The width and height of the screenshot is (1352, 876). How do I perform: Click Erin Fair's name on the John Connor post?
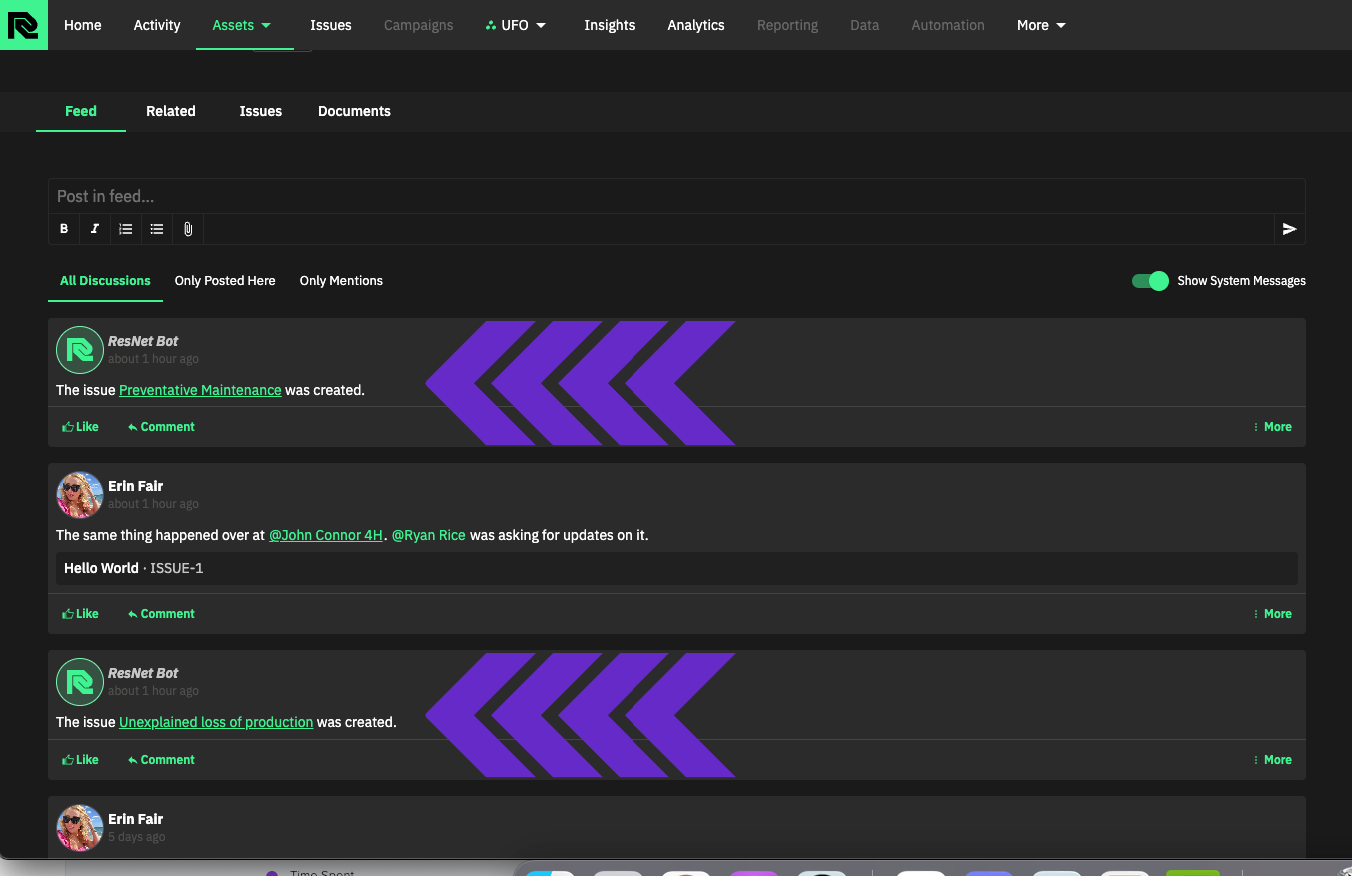tap(135, 486)
